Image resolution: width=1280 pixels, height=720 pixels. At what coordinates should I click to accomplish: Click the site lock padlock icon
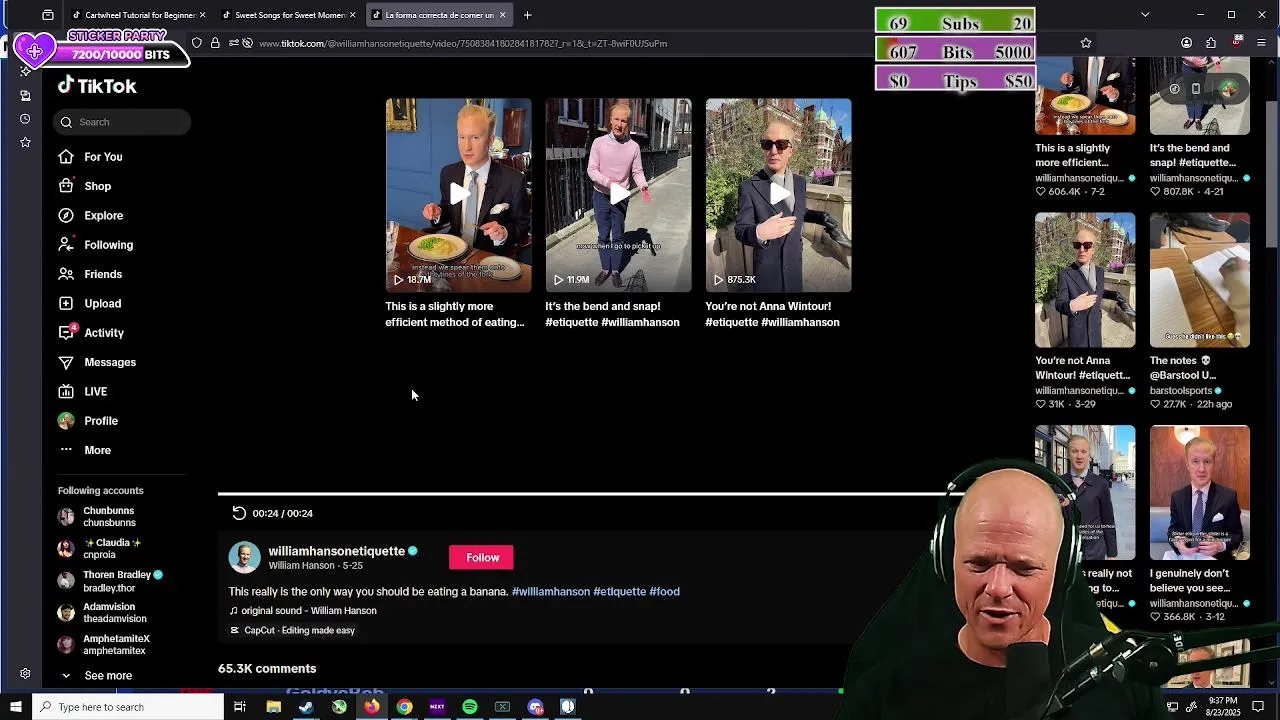215,43
